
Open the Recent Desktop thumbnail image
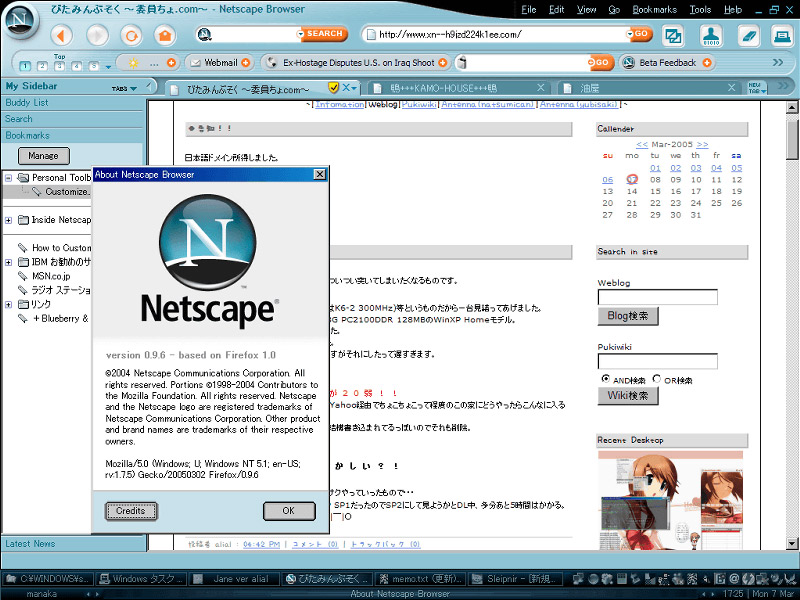[x=670, y=500]
